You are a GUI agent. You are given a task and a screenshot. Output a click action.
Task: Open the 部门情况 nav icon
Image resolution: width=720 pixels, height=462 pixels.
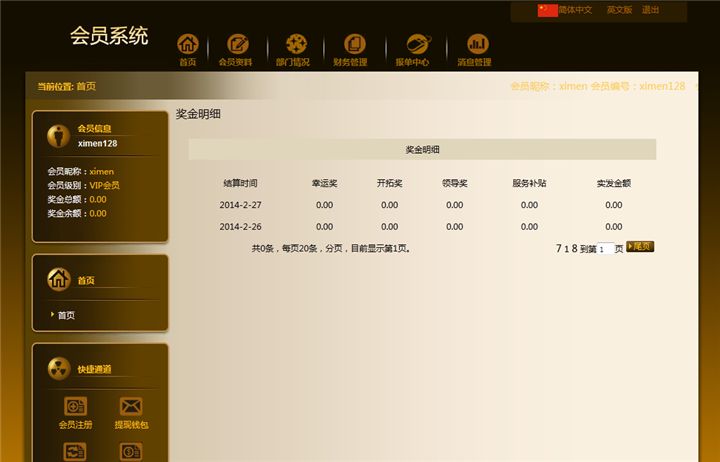(296, 44)
